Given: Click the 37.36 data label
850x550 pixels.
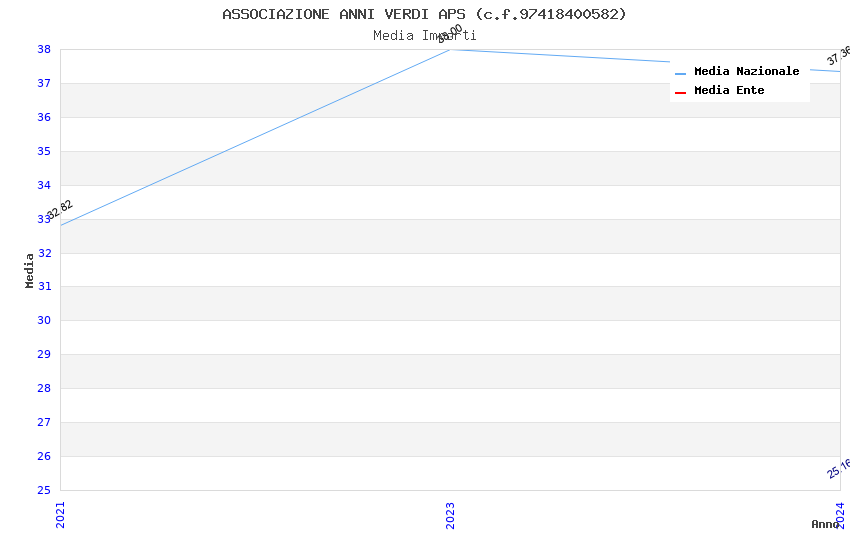Looking at the screenshot, I should [839, 55].
